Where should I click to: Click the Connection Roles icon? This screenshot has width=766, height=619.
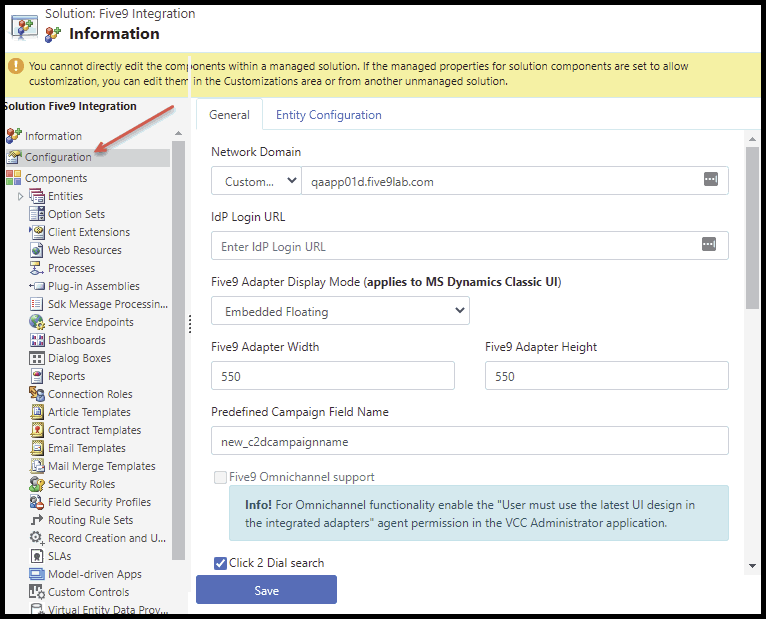37,394
